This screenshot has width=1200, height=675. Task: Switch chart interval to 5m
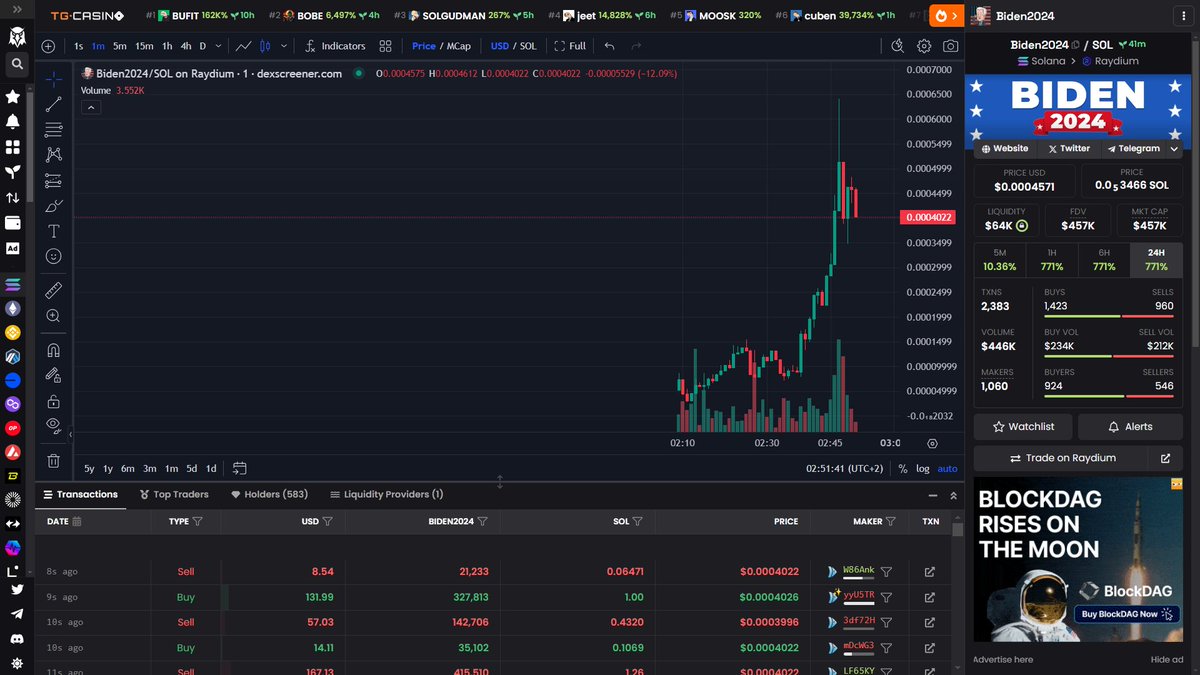click(x=120, y=46)
